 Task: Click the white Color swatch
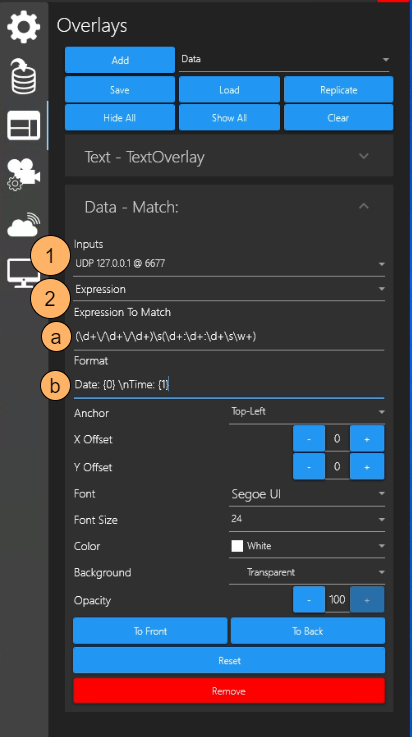point(237,546)
